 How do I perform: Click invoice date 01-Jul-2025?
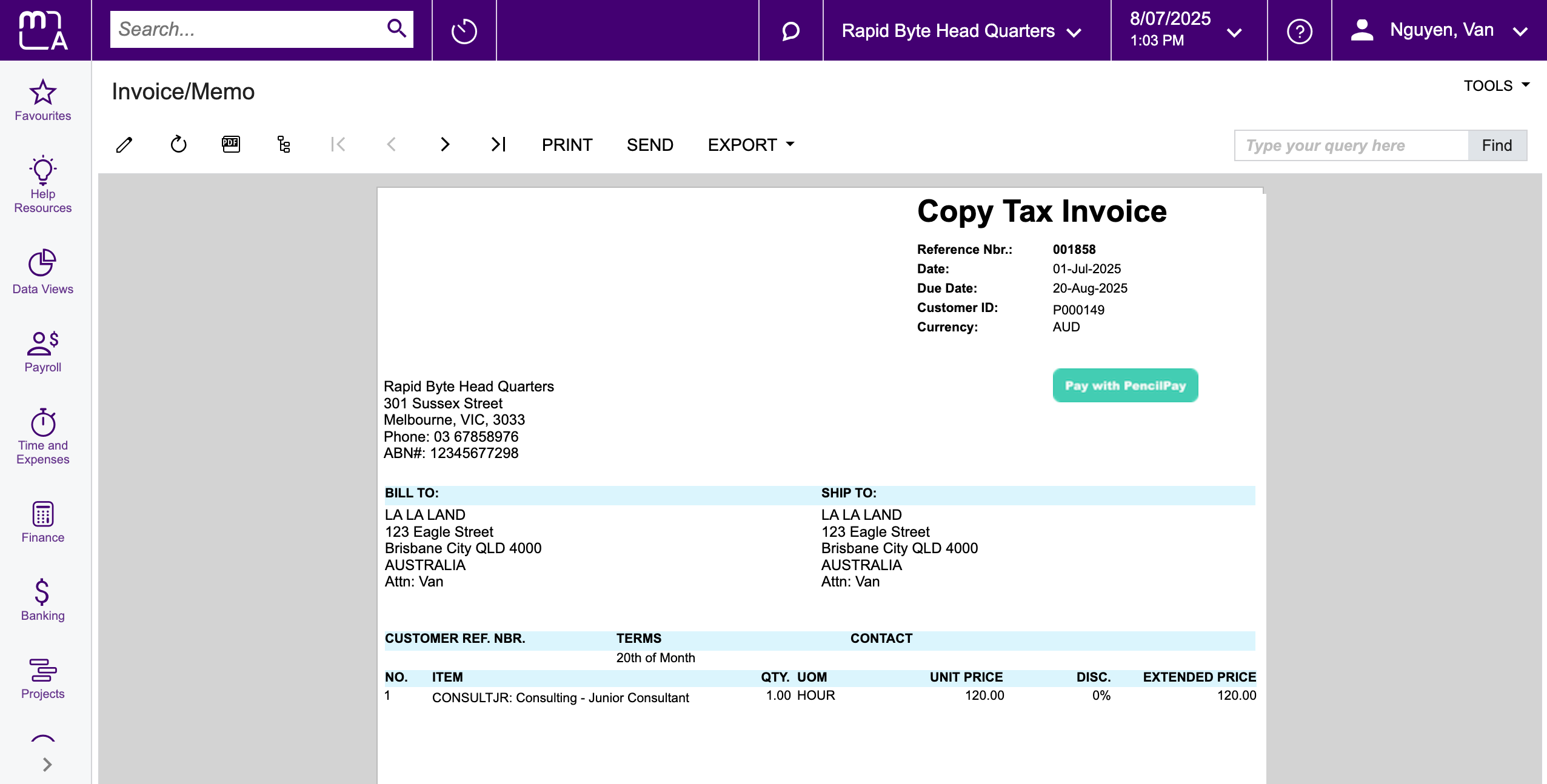pos(1086,269)
